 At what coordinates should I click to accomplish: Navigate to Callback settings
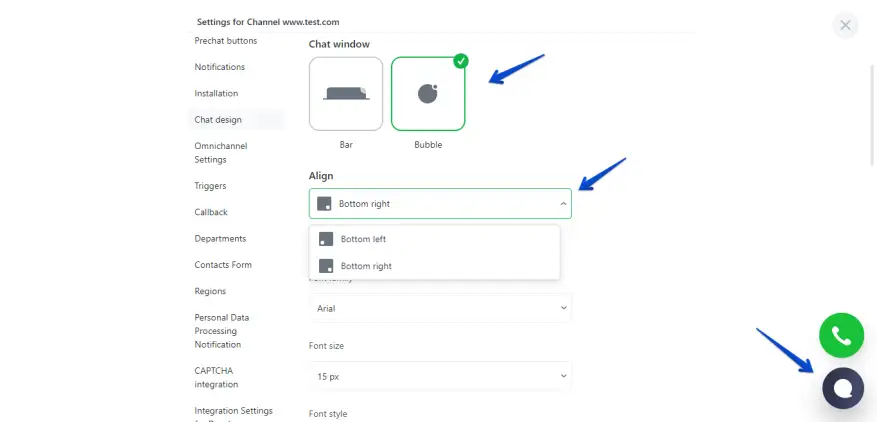[x=211, y=212]
